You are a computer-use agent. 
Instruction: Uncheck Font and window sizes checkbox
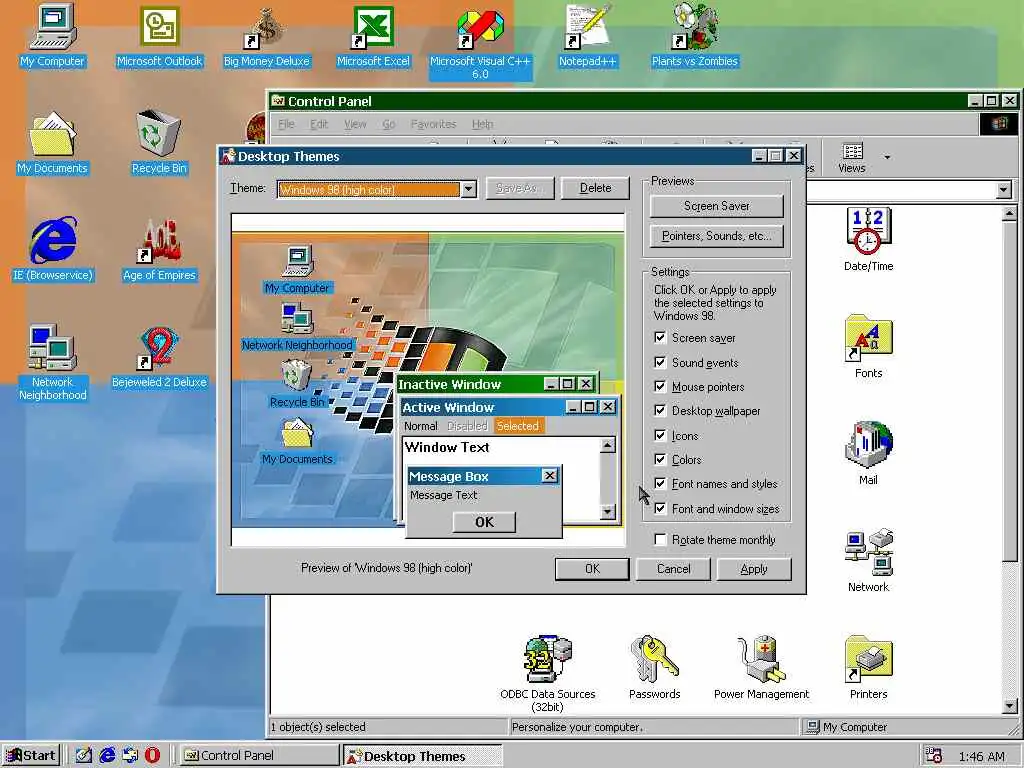660,508
